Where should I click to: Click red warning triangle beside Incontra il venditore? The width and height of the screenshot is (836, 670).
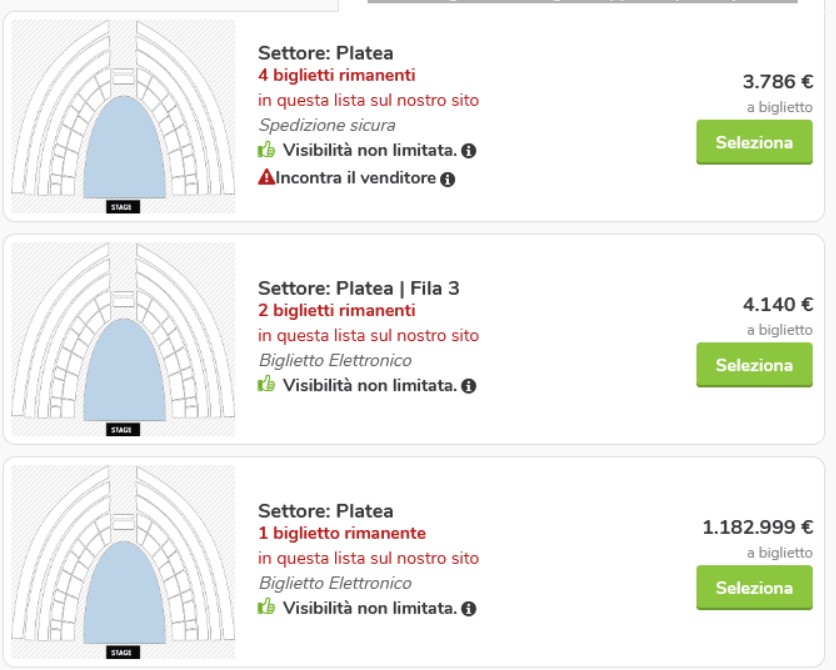266,178
